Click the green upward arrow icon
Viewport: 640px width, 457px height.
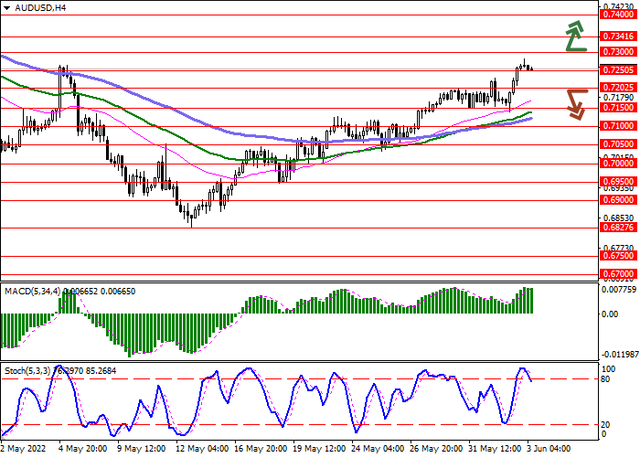tap(573, 36)
